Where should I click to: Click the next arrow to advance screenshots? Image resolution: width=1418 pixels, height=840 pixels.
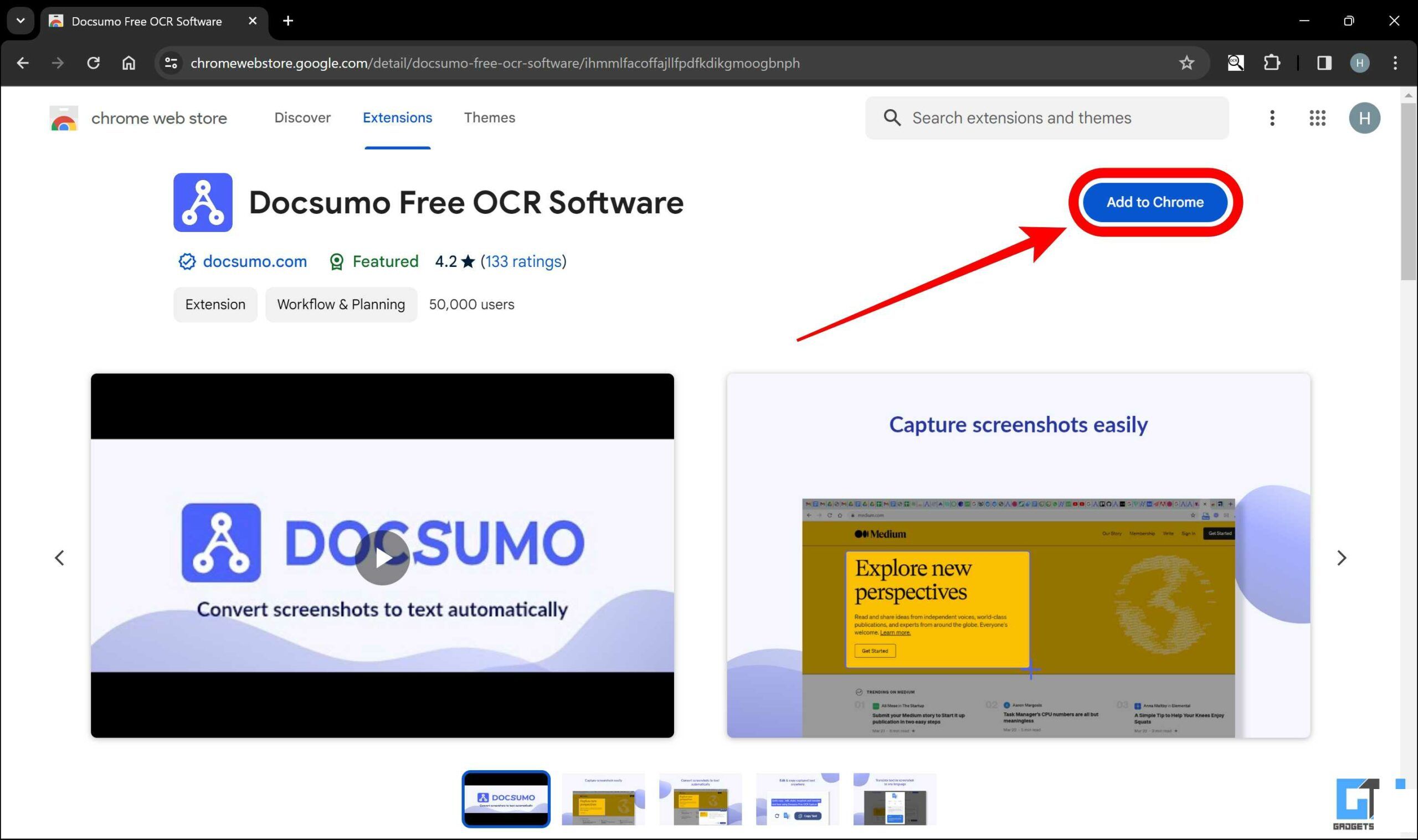(x=1340, y=557)
